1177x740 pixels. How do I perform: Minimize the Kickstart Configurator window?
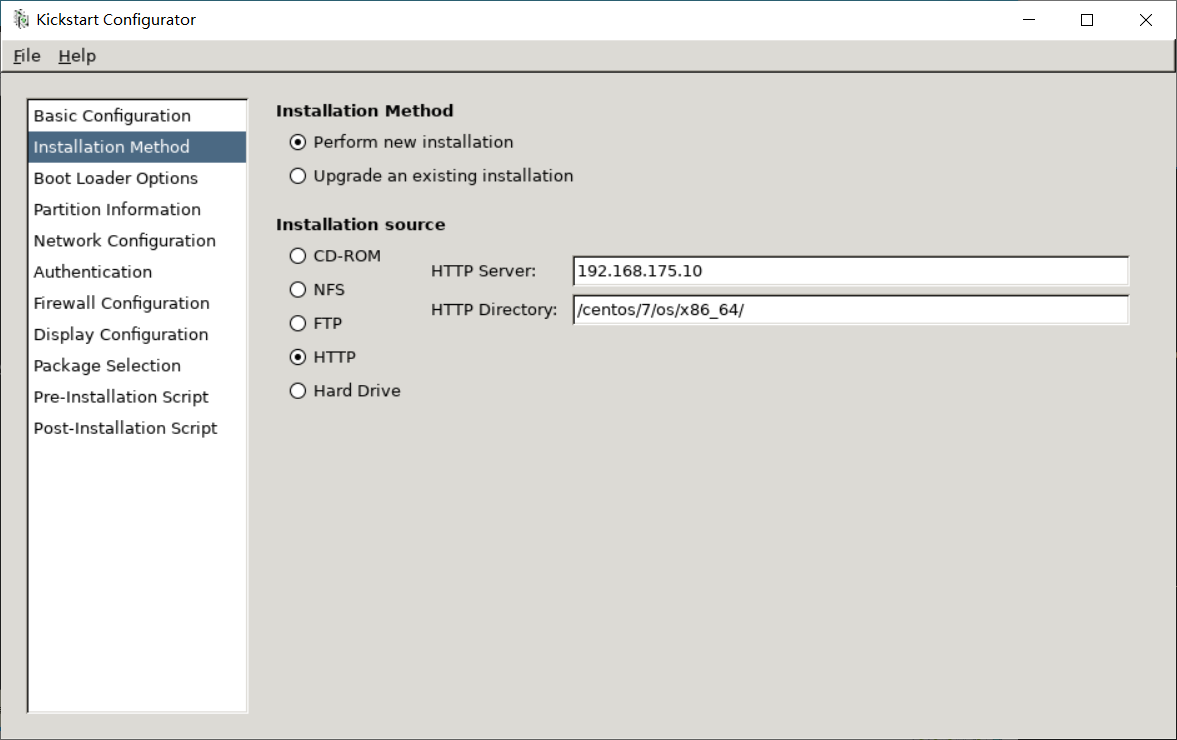pos(1029,20)
